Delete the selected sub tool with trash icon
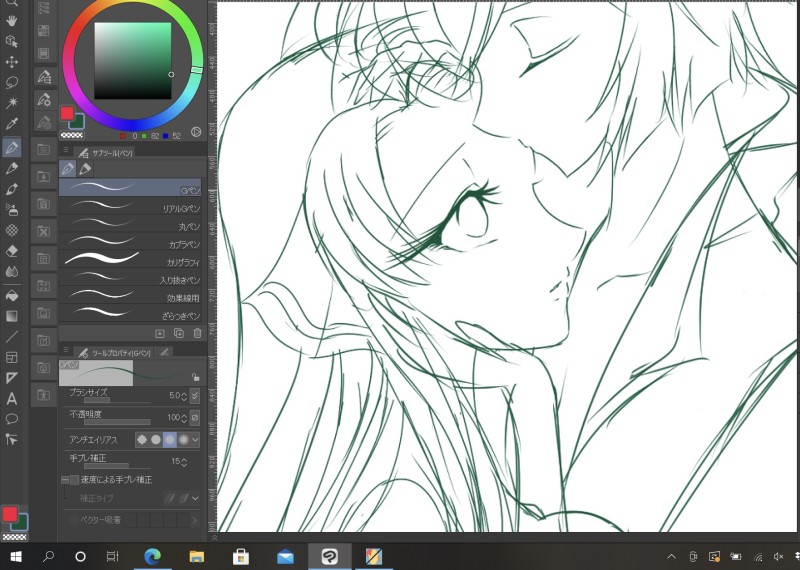 pyautogui.click(x=197, y=333)
